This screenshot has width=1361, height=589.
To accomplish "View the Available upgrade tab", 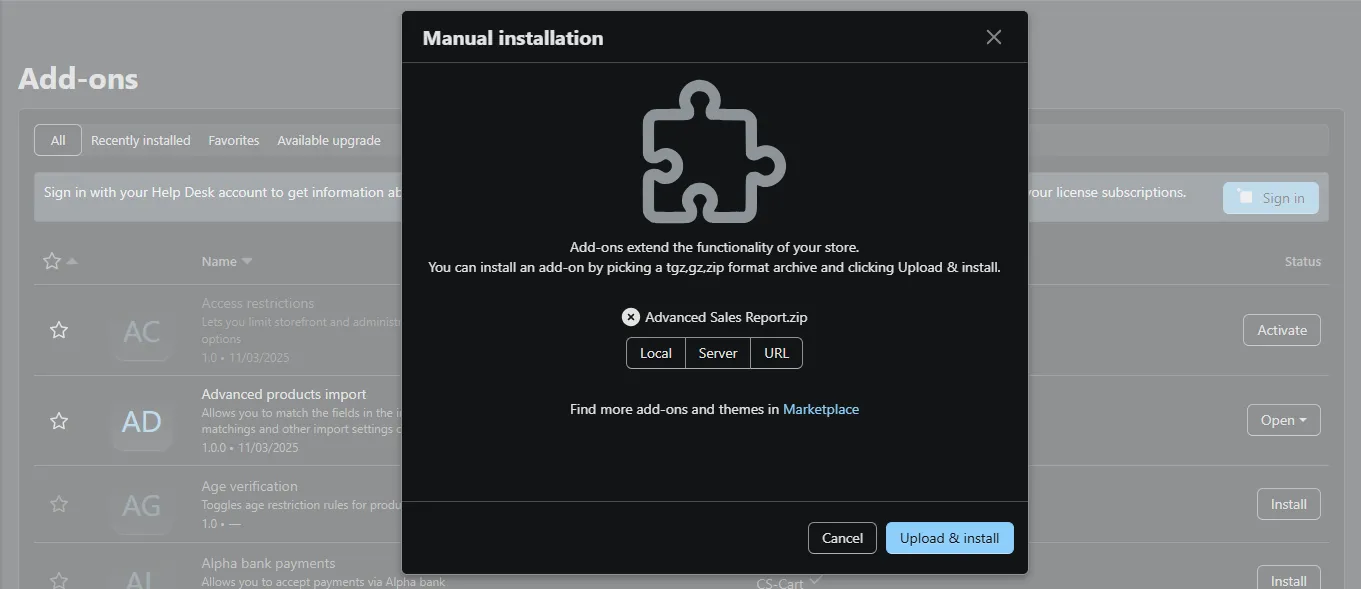I will coord(329,141).
